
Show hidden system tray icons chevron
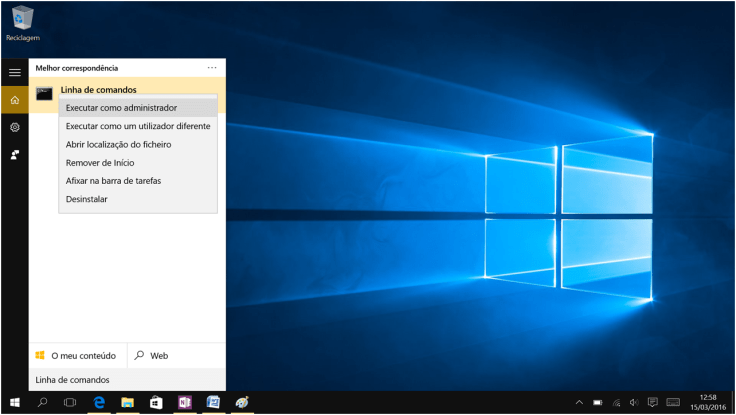pos(580,402)
